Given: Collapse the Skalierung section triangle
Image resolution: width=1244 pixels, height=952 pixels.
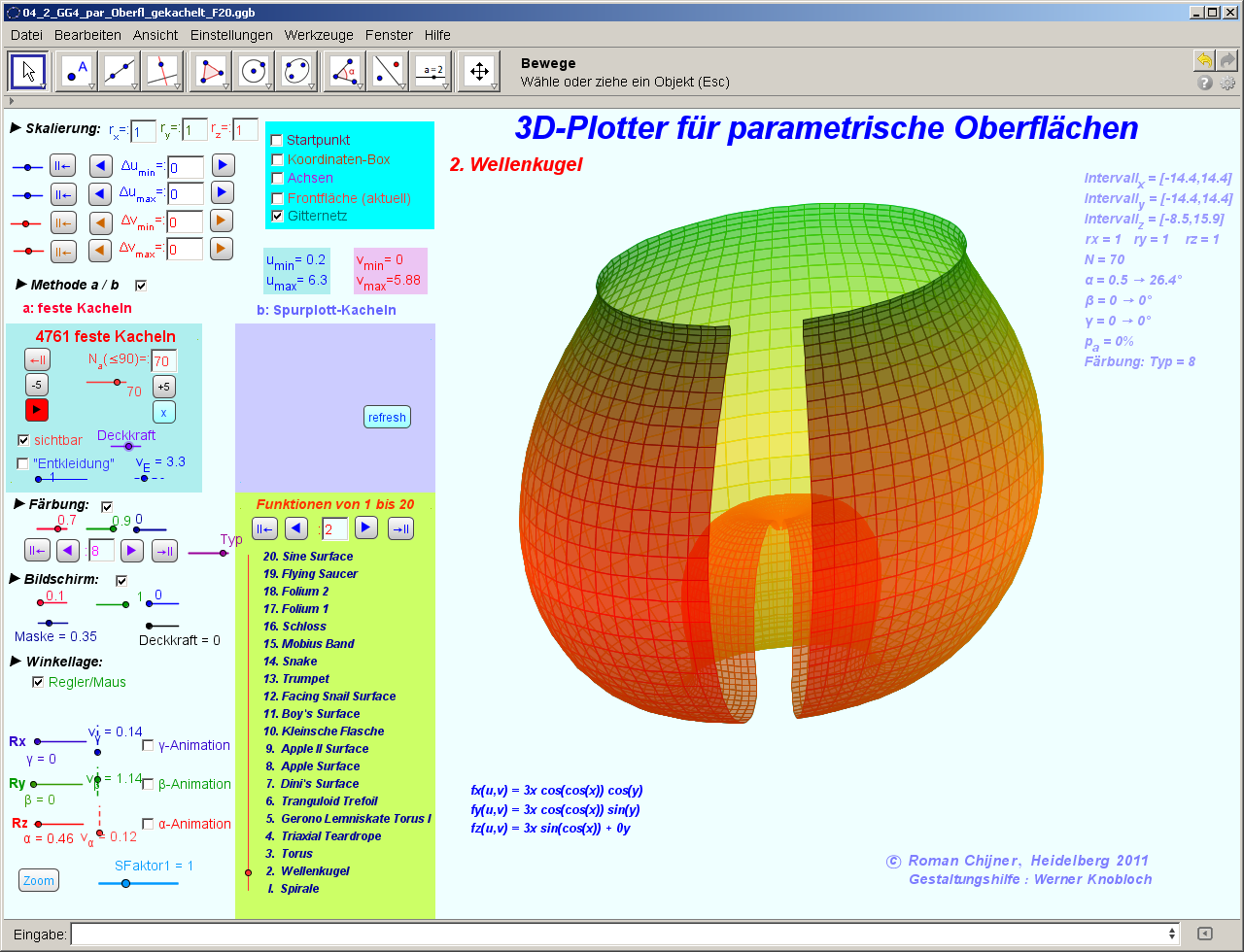Looking at the screenshot, I should 16,127.
